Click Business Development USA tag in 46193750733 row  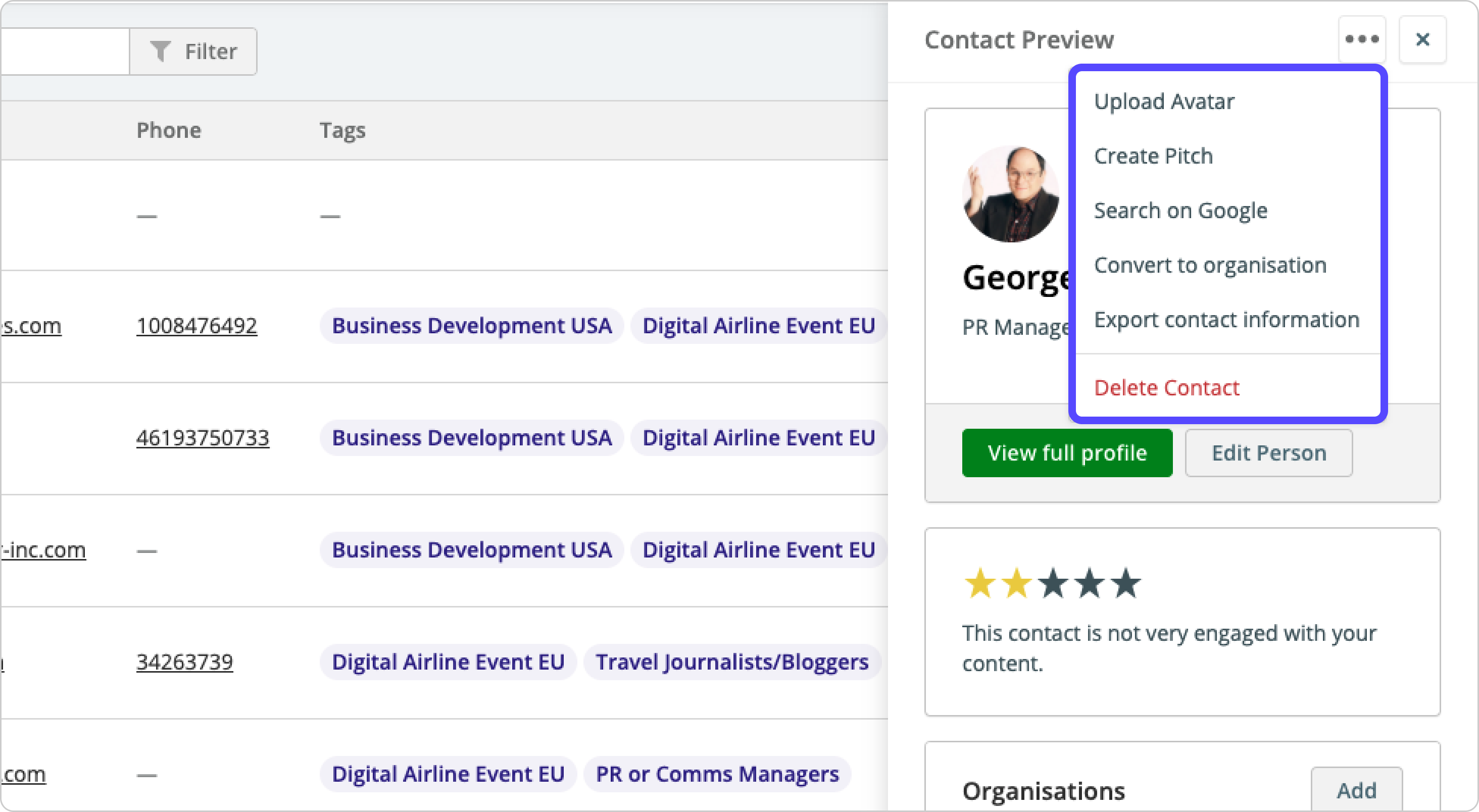(472, 438)
